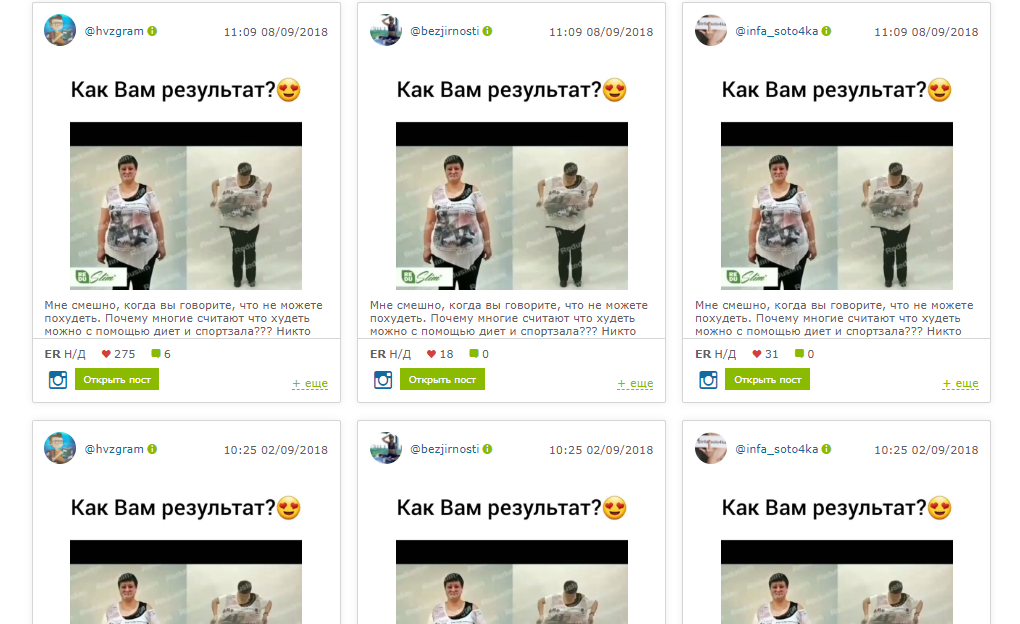This screenshot has width=1020, height=624.
Task: Click comment icon with 6 comments
Action: pos(155,353)
